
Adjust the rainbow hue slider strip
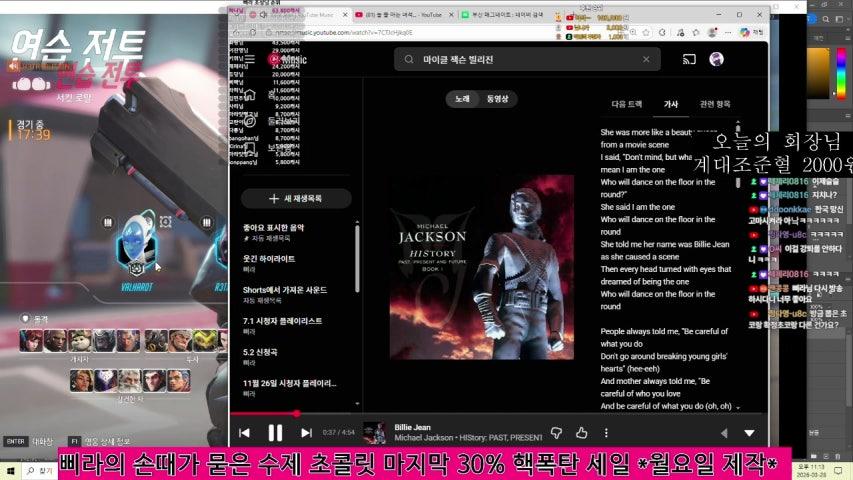[841, 73]
